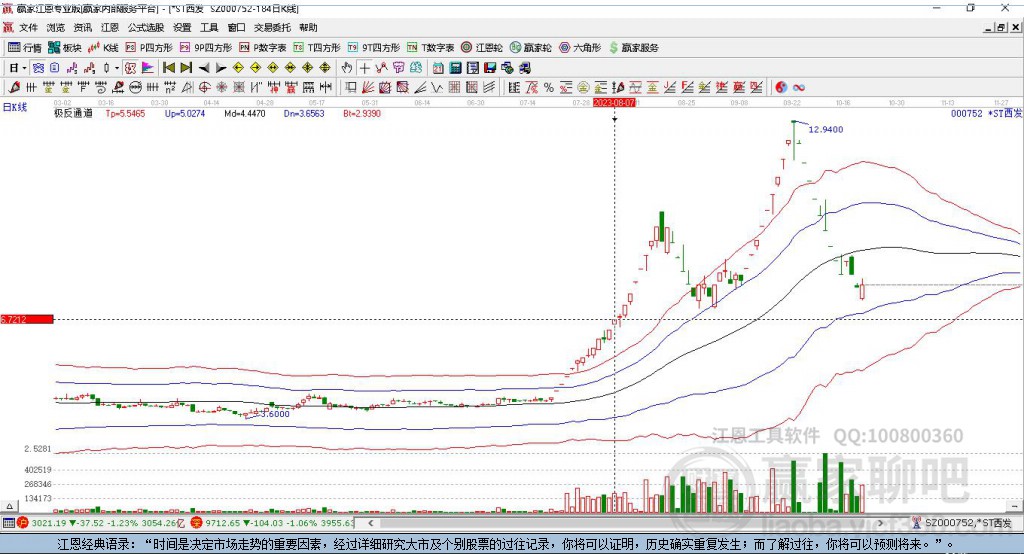Click the 12.9400 high price label
This screenshot has height=554, width=1024.
[825, 129]
